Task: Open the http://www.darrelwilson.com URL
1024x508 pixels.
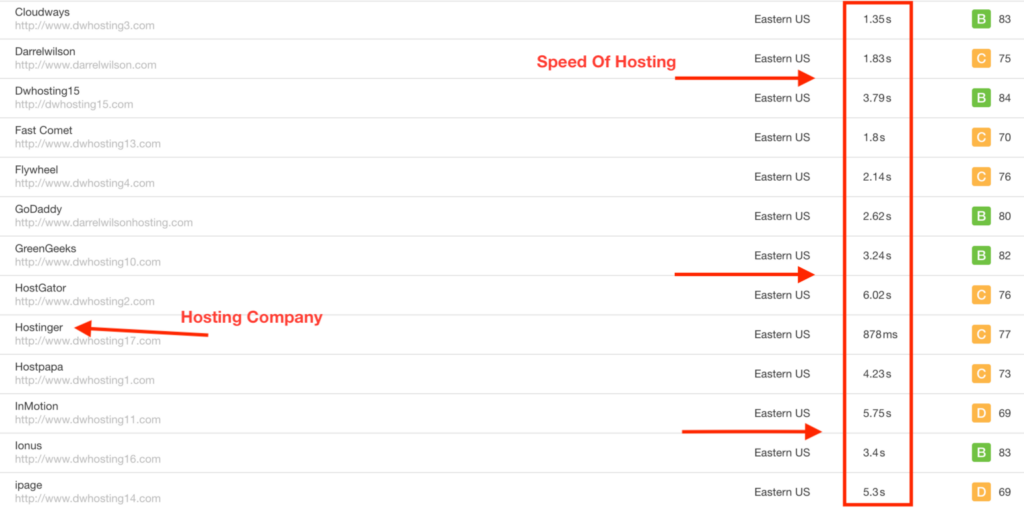Action: point(86,65)
